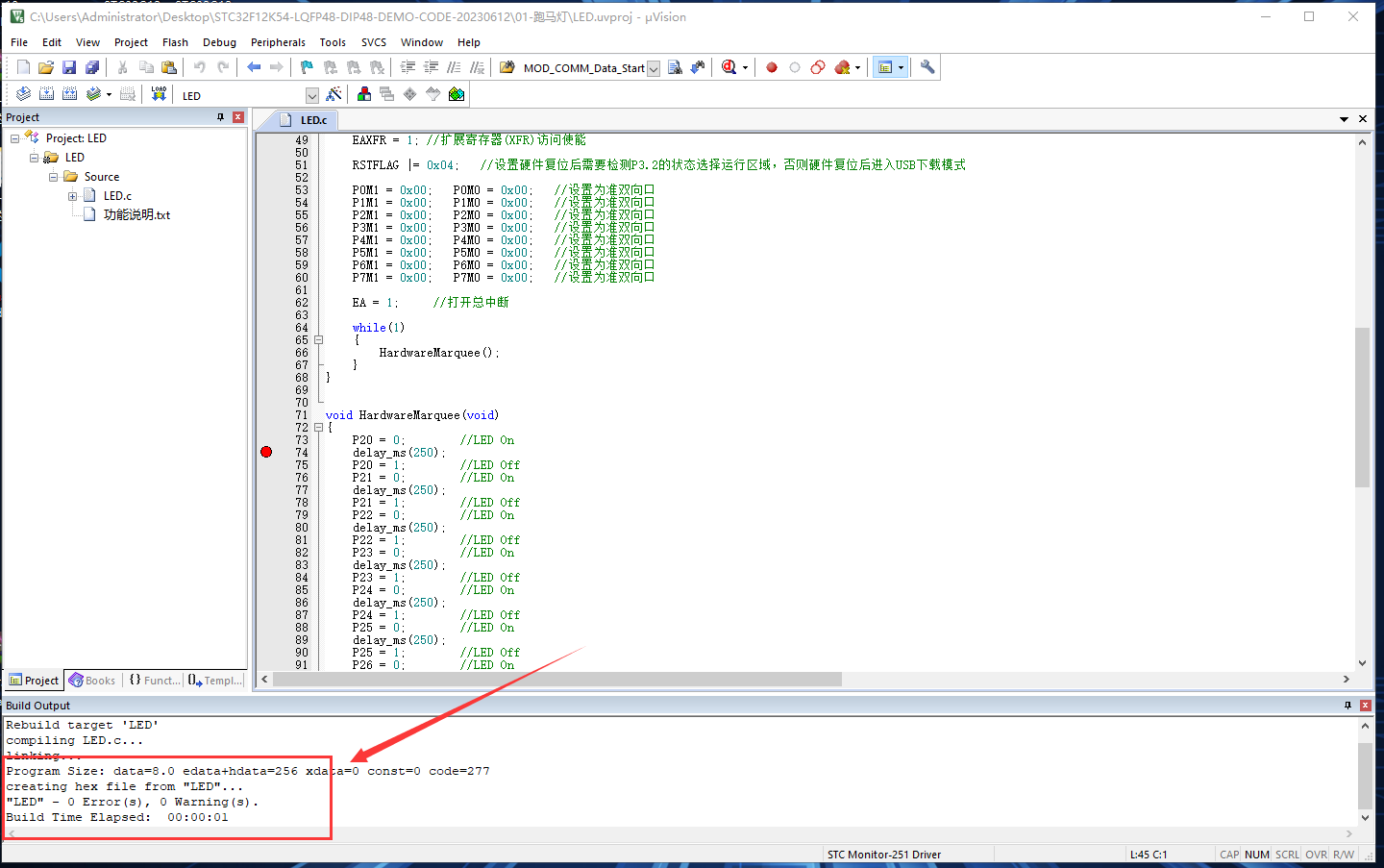
Task: Expand LED.c file node
Action: pos(72,196)
